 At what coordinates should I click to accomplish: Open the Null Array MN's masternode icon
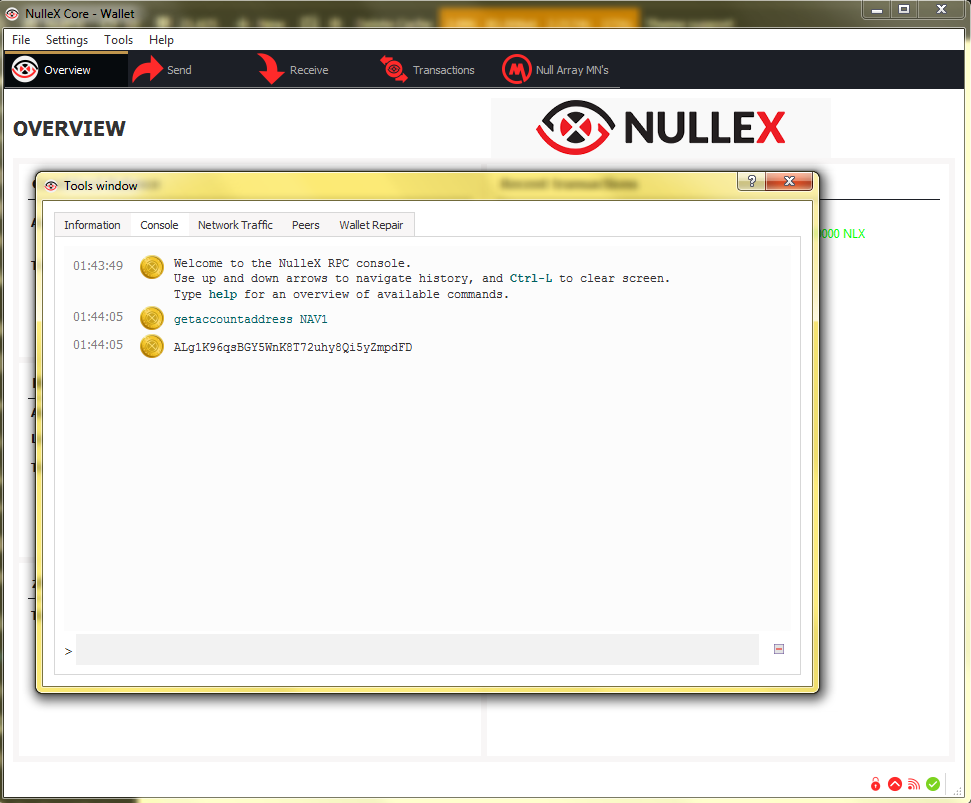516,69
